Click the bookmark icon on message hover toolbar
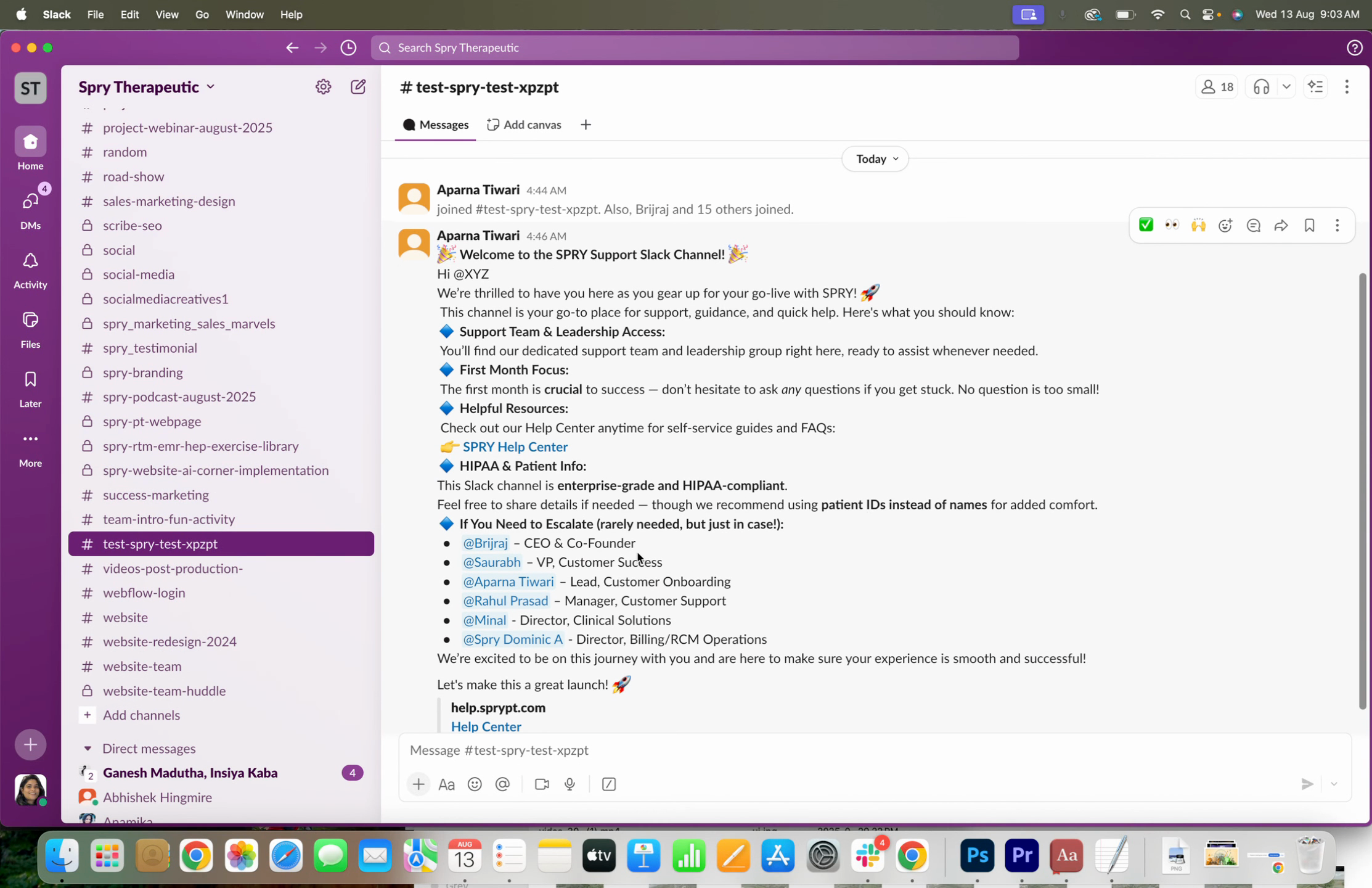Screen dimensions: 1372x888 [1309, 226]
